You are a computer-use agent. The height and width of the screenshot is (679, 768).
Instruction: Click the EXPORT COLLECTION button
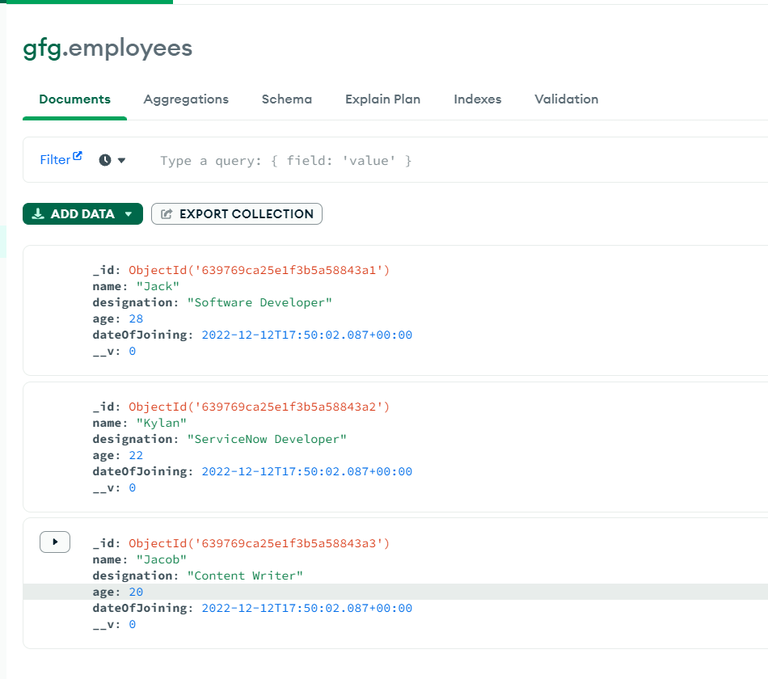point(237,214)
